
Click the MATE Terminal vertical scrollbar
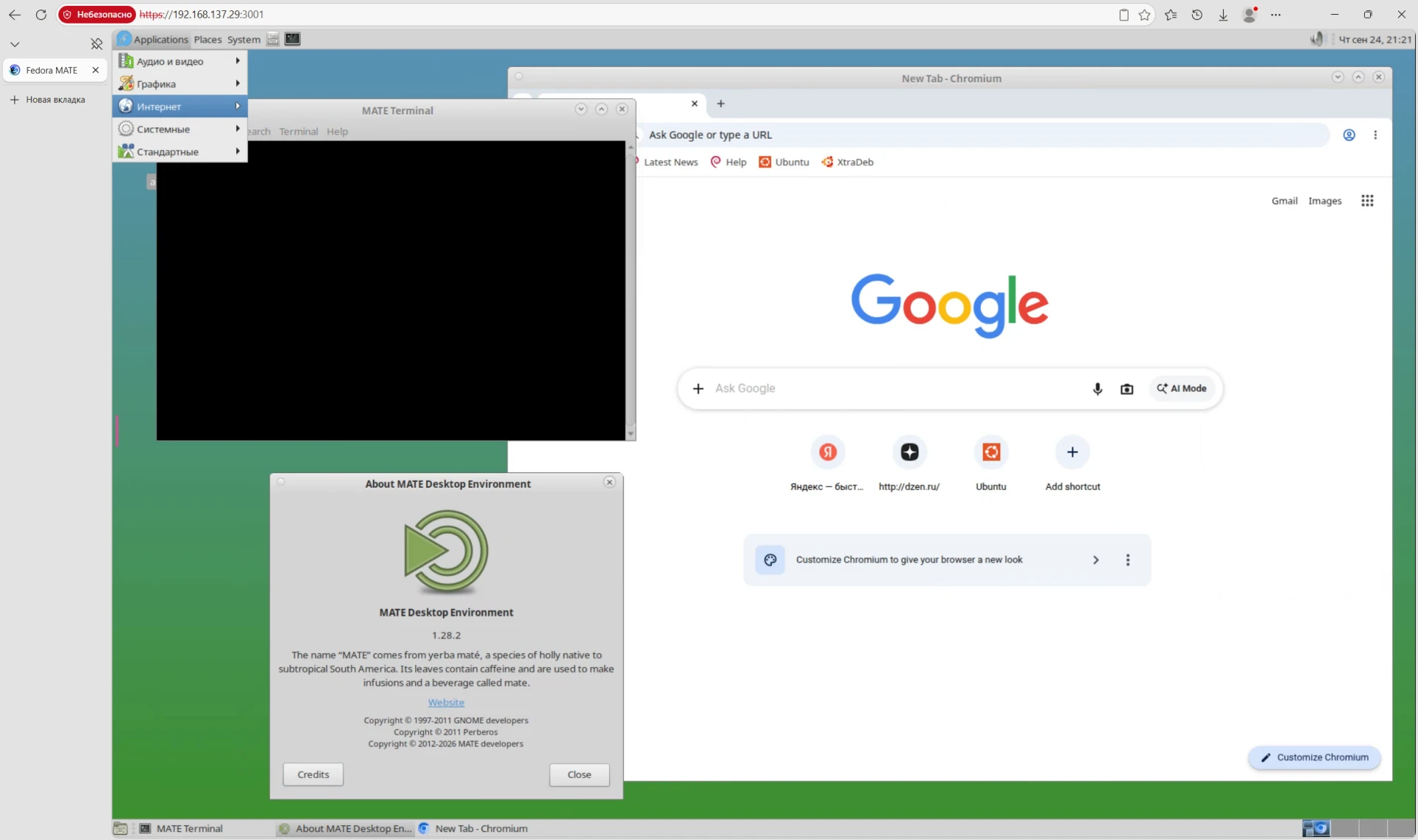click(x=631, y=290)
